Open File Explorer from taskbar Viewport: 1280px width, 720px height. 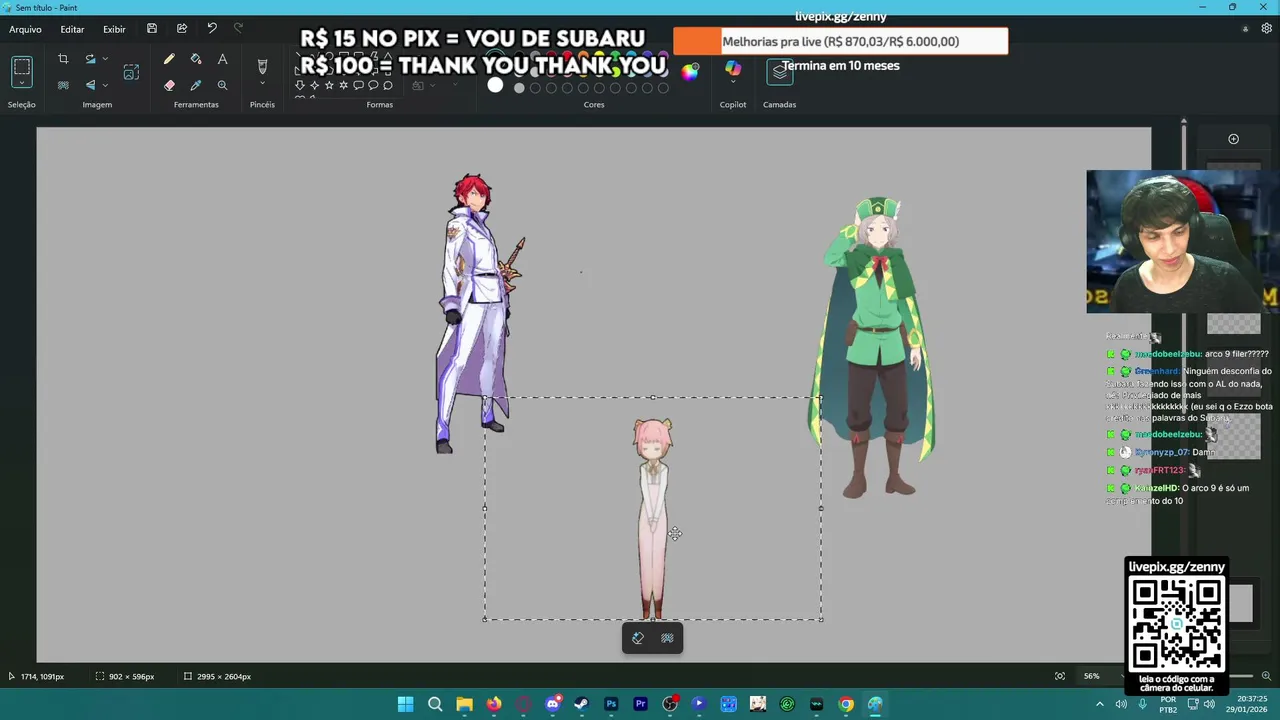click(x=464, y=704)
